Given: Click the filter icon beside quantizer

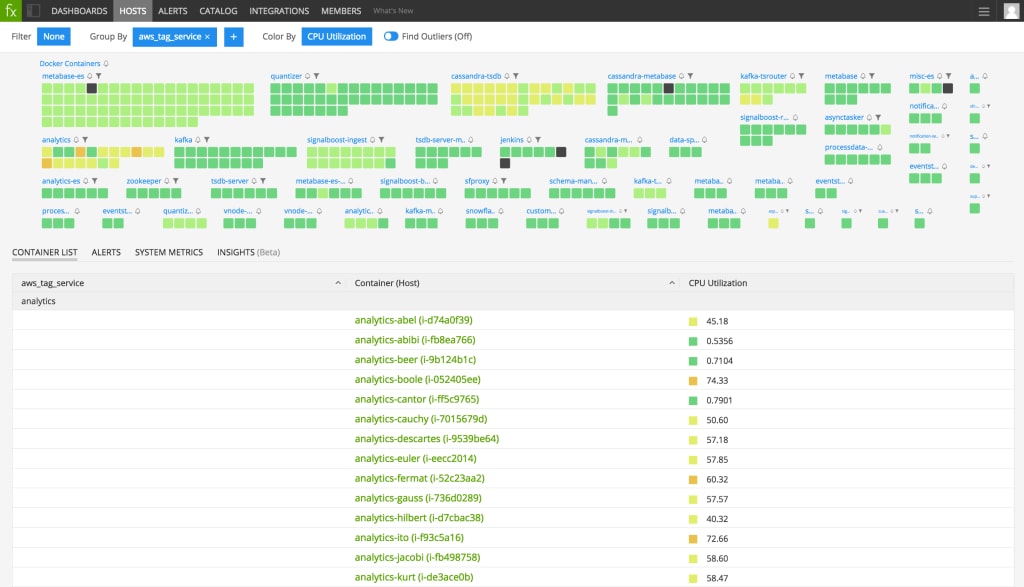Looking at the screenshot, I should (317, 76).
